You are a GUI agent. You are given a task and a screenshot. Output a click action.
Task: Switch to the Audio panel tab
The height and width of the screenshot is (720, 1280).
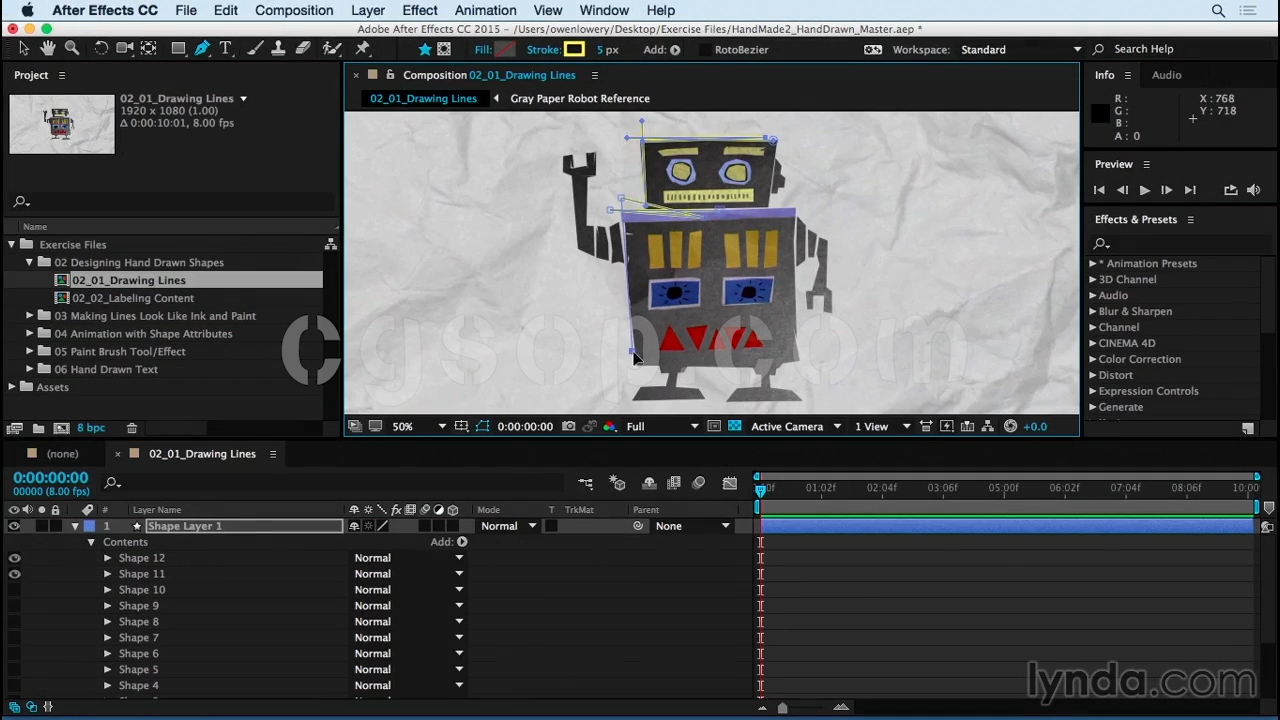1166,75
